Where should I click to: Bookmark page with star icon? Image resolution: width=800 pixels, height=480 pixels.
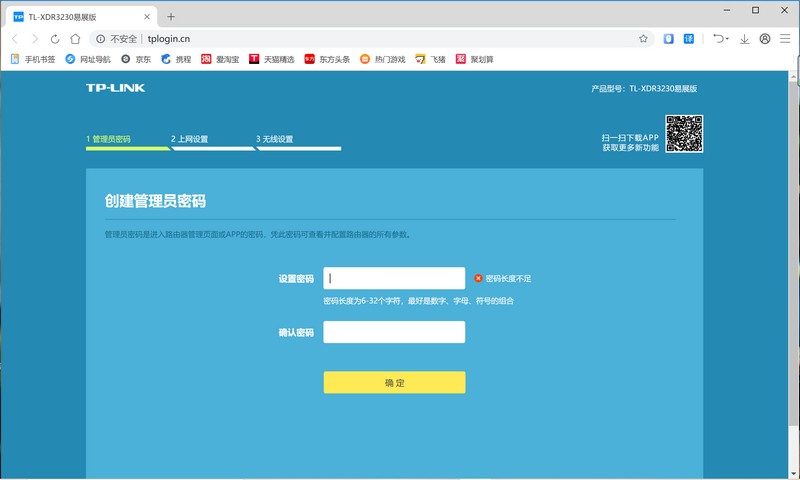point(643,39)
